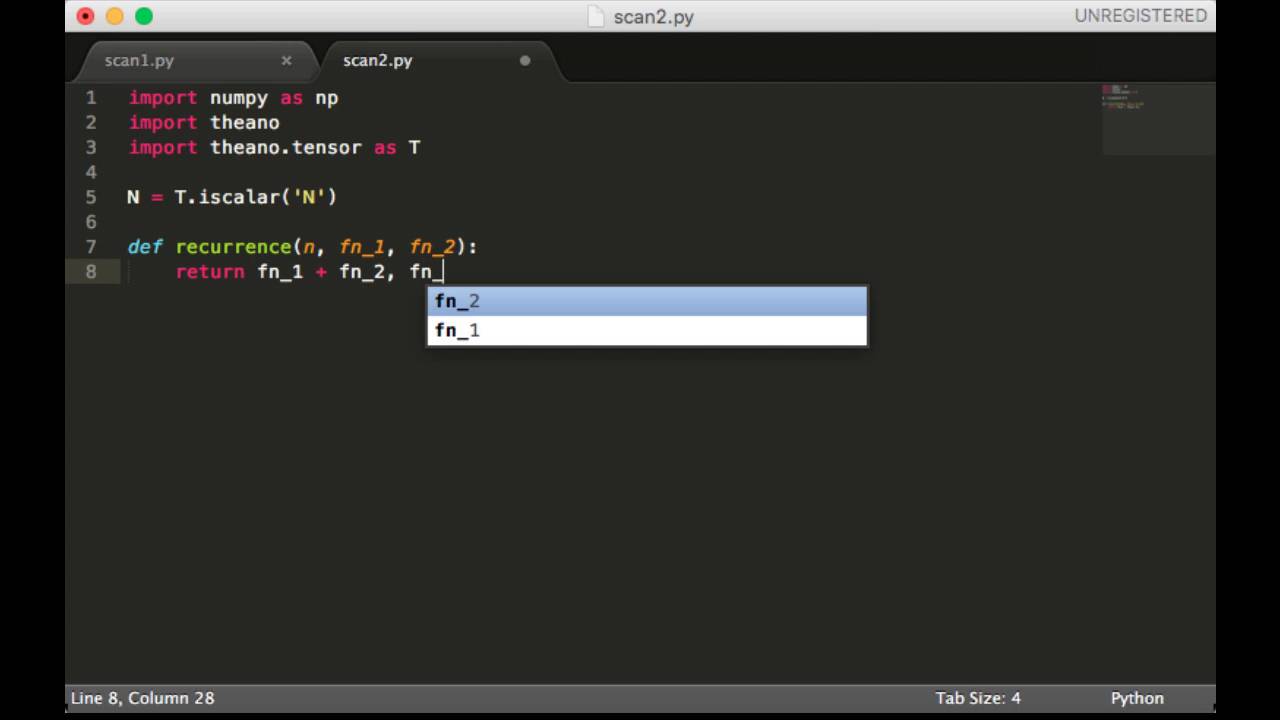This screenshot has height=720, width=1280.
Task: Click 'def' keyword on line 7
Action: 145,247
